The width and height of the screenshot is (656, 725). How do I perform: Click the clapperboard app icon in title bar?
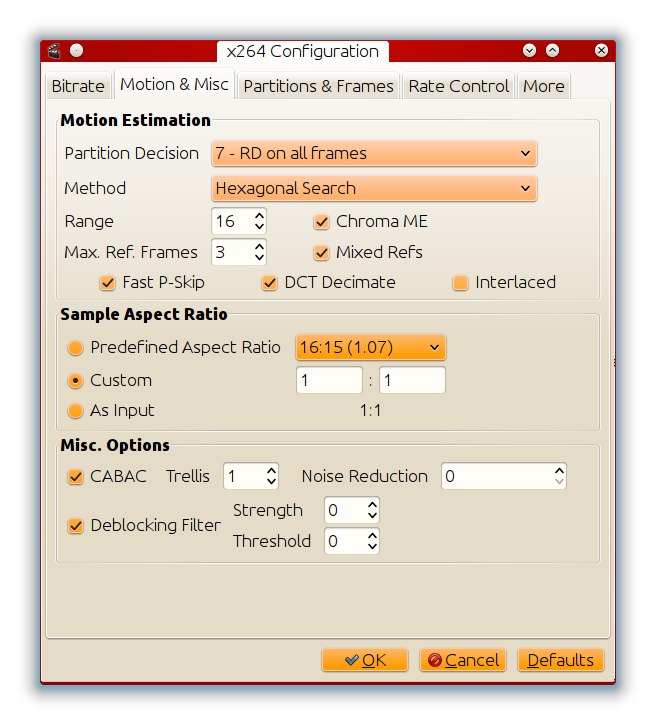pyautogui.click(x=55, y=51)
